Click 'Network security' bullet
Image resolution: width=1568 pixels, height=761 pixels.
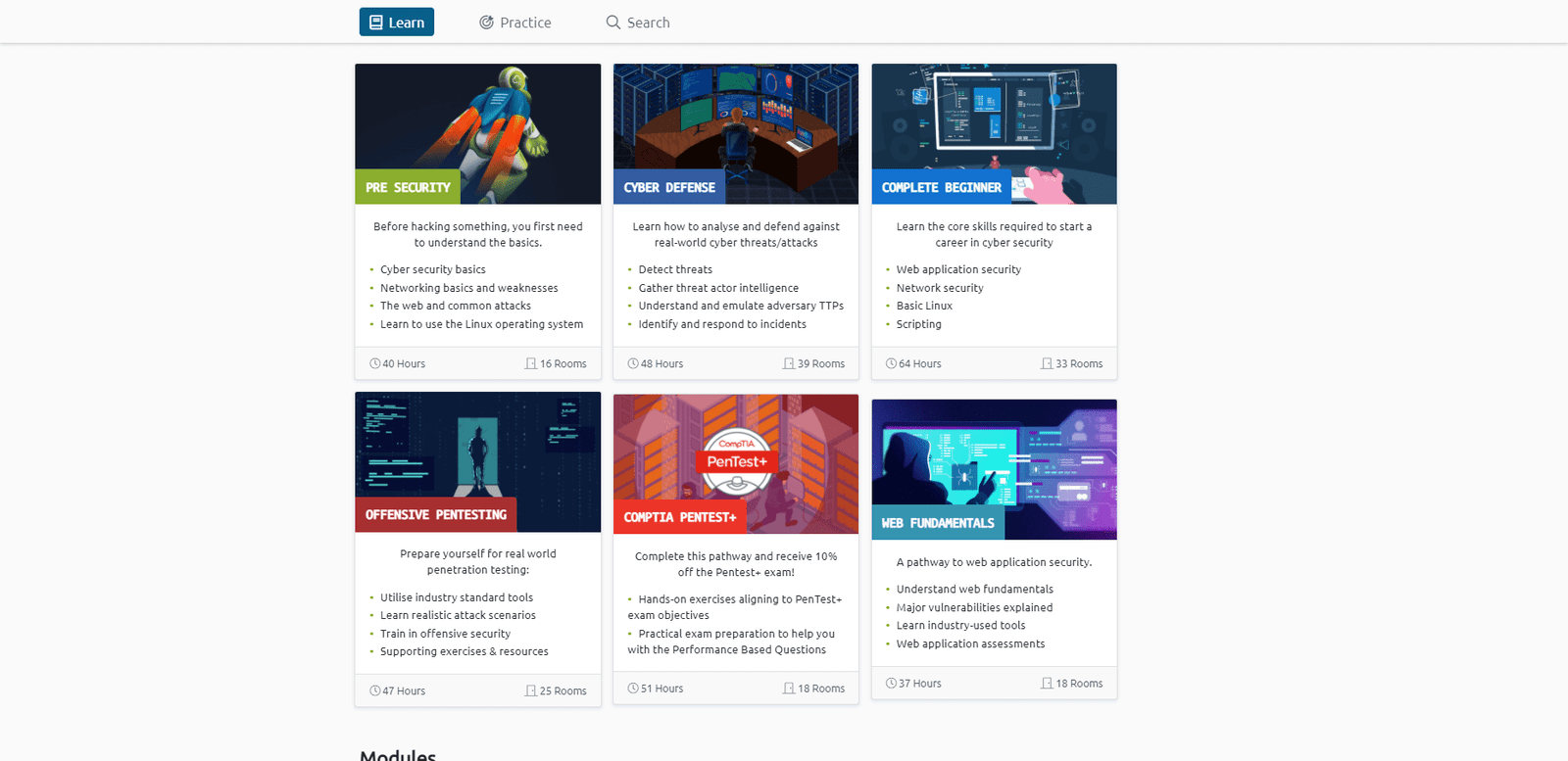pos(940,288)
